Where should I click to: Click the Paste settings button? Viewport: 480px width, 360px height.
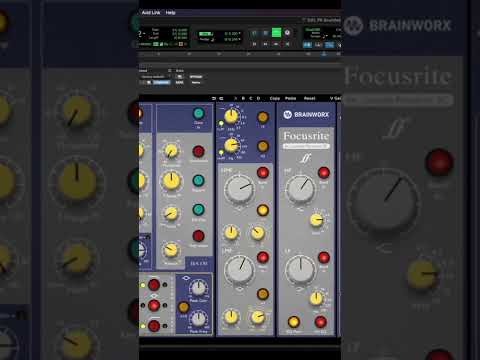pyautogui.click(x=290, y=98)
